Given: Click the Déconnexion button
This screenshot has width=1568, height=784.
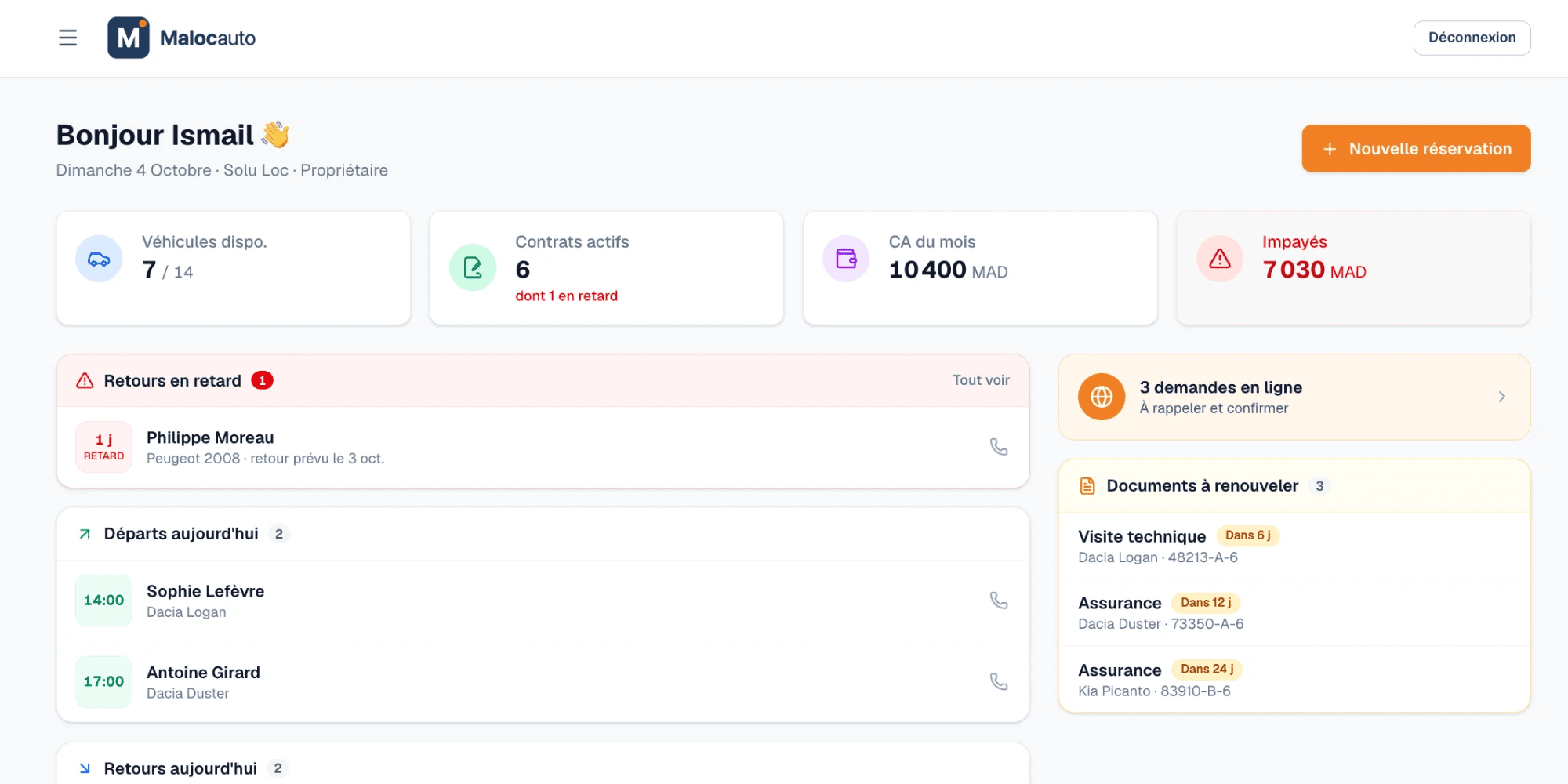Looking at the screenshot, I should [1472, 38].
